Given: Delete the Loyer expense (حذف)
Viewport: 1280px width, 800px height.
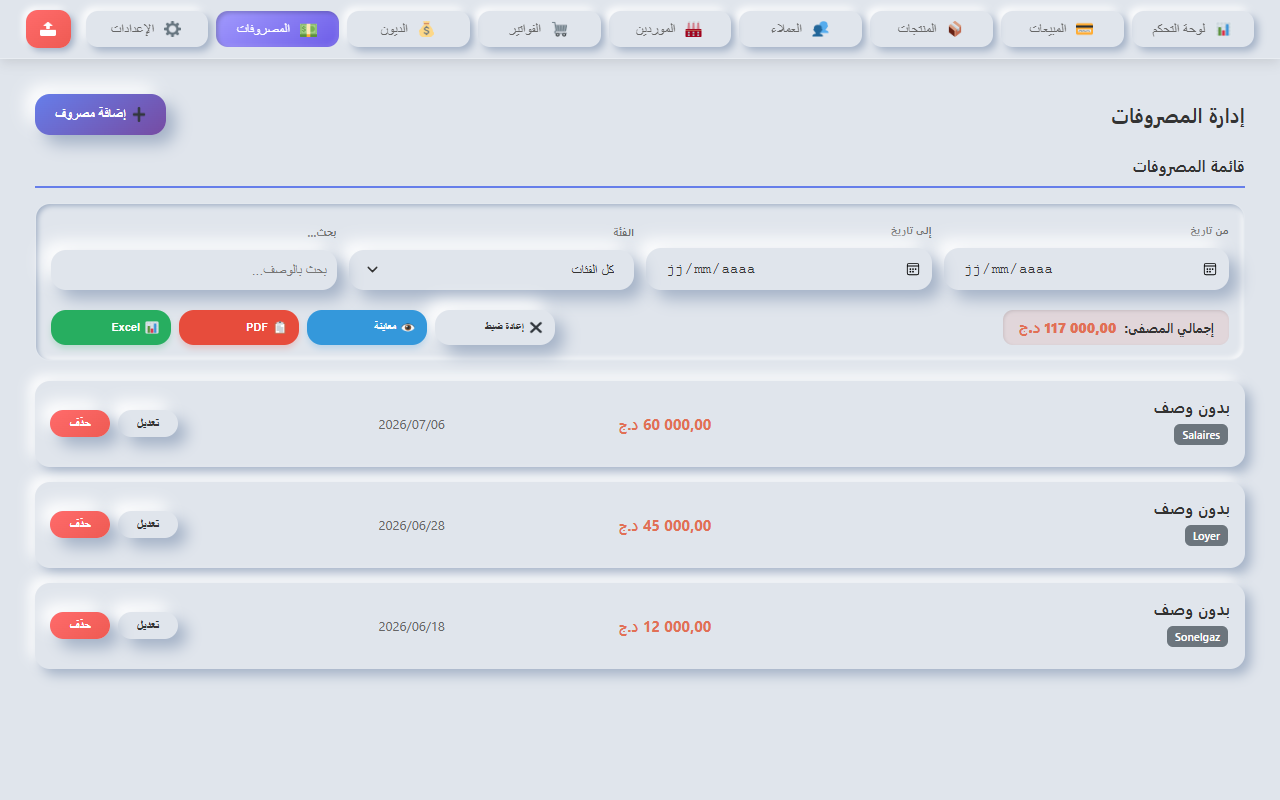Looking at the screenshot, I should 80,524.
